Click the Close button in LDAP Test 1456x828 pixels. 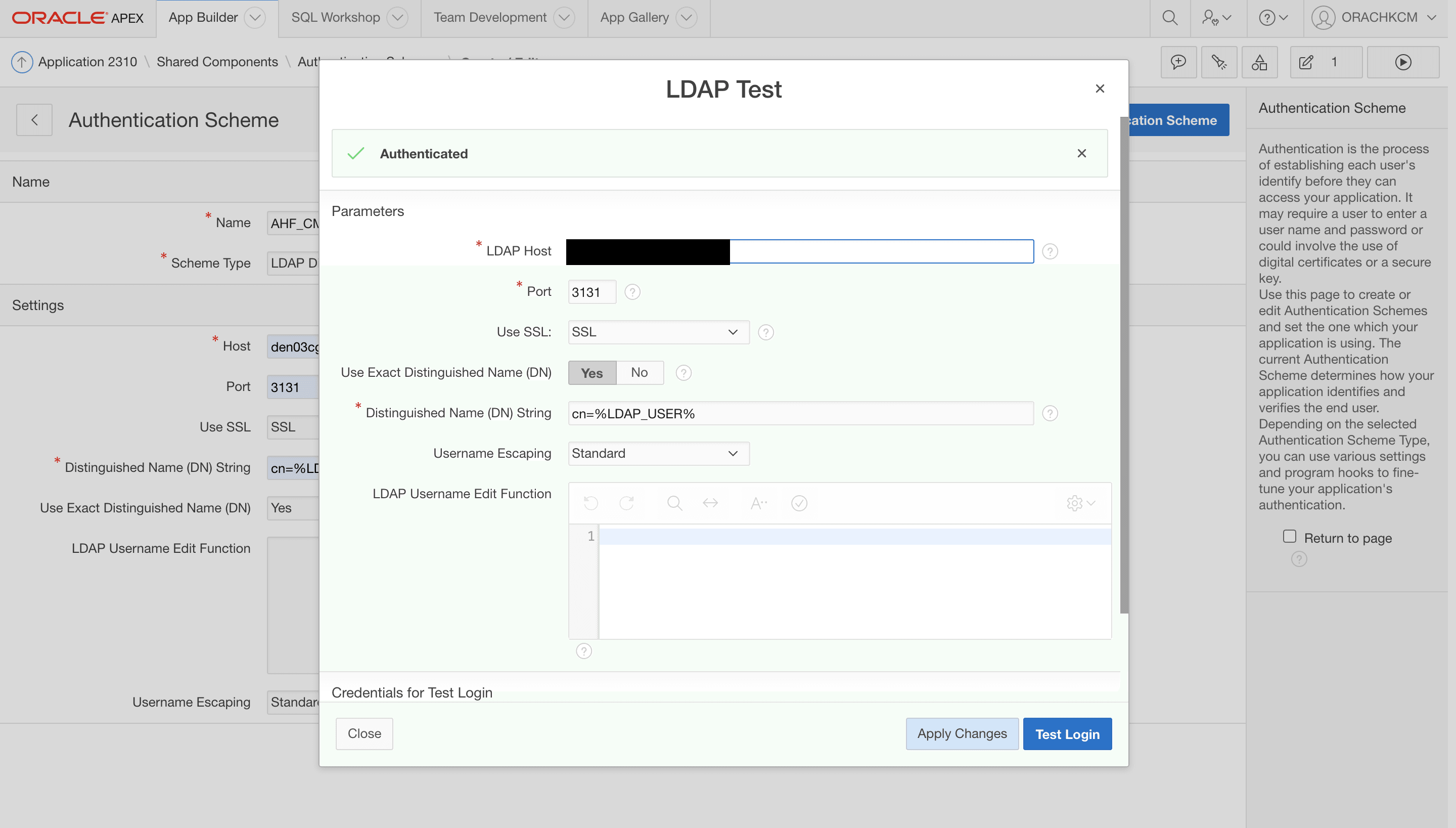point(365,733)
